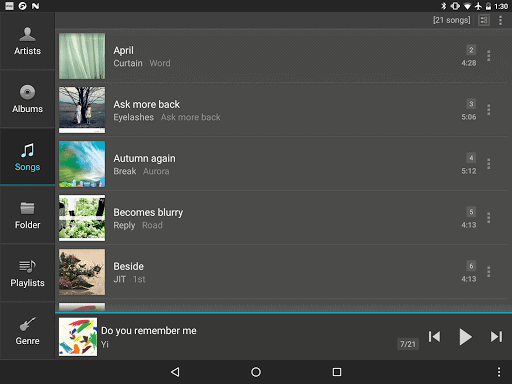Open the Genre section
Image resolution: width=512 pixels, height=384 pixels.
pyautogui.click(x=27, y=331)
